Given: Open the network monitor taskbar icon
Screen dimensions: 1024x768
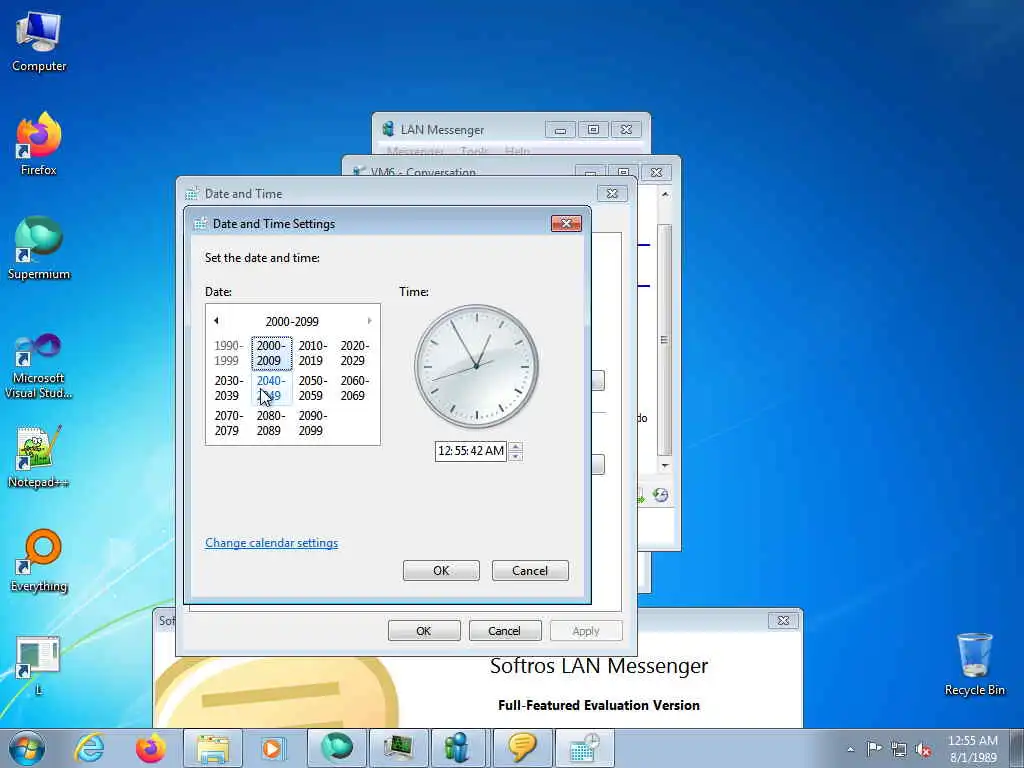Looking at the screenshot, I should coord(398,748).
